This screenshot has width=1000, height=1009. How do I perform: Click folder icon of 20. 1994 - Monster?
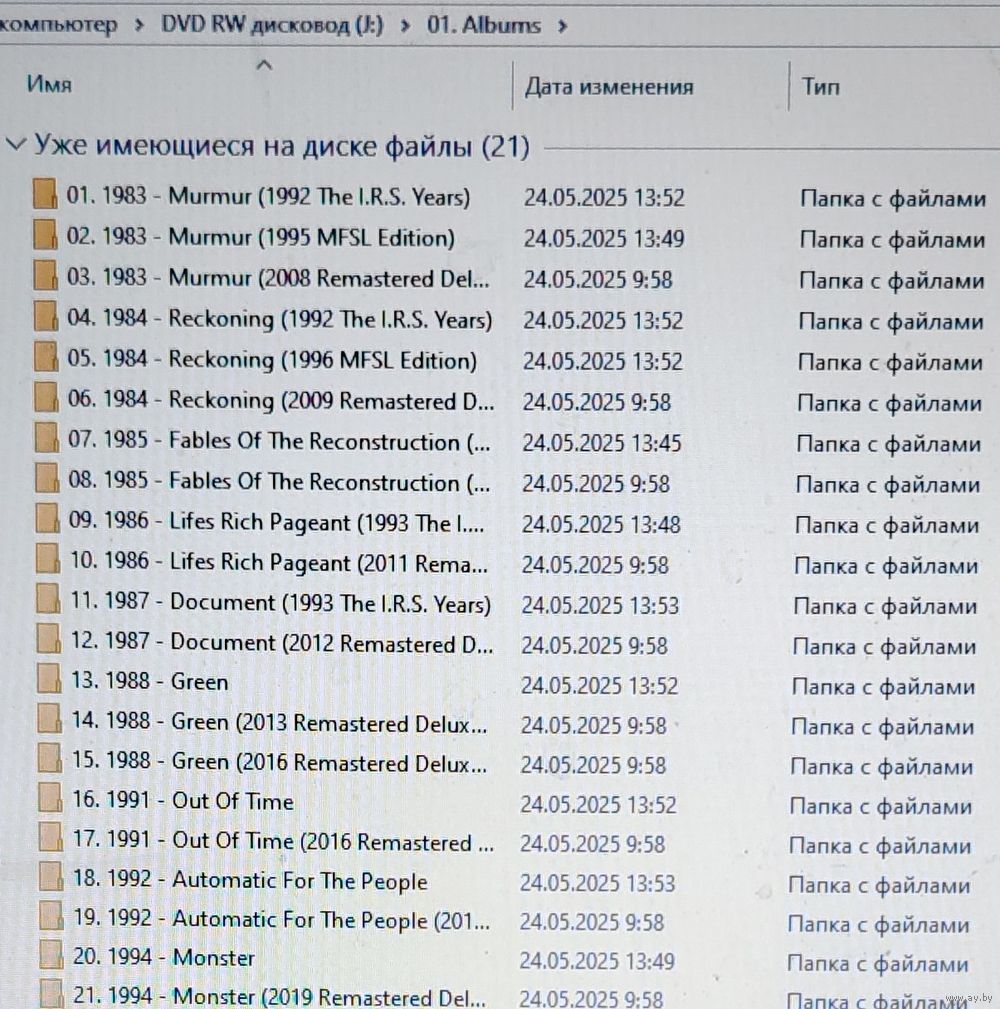pos(51,955)
